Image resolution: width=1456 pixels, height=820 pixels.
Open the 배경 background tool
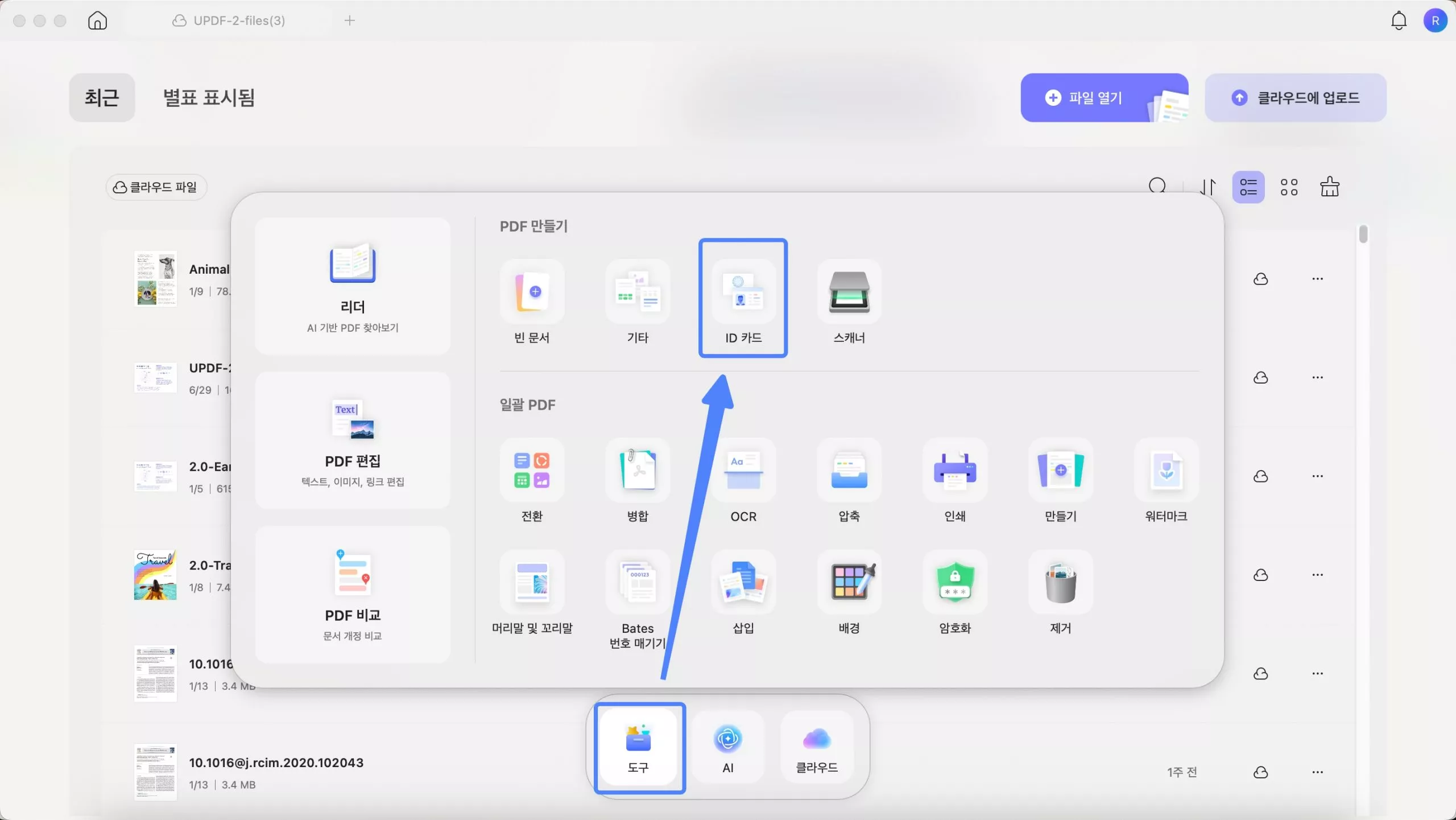click(849, 583)
